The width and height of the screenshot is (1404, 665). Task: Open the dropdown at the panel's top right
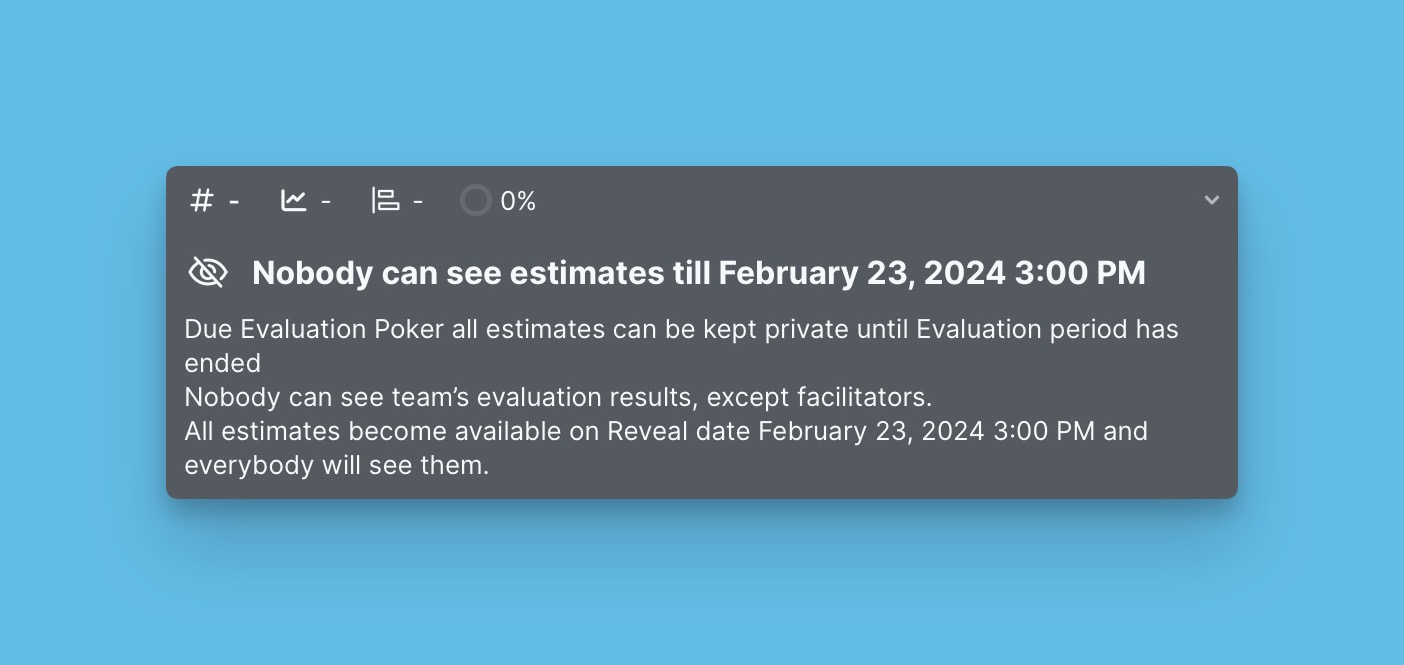point(1212,200)
